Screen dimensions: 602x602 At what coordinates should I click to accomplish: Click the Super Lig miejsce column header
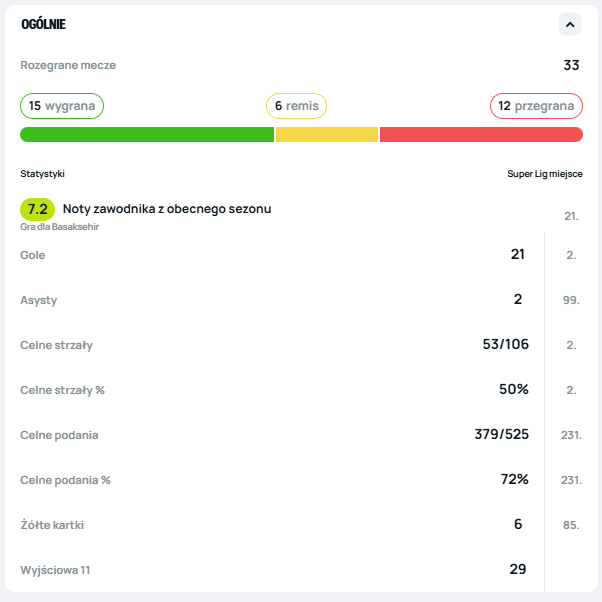[545, 174]
